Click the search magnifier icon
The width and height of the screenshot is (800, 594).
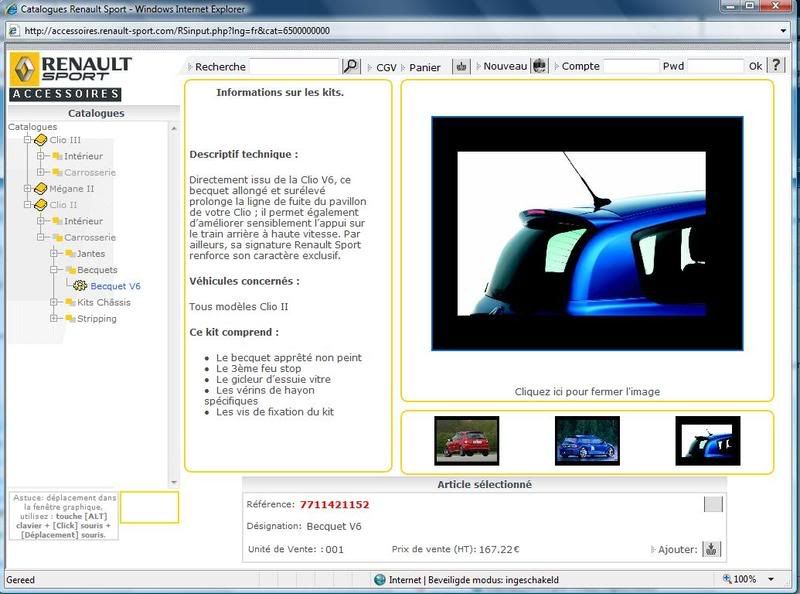351,66
